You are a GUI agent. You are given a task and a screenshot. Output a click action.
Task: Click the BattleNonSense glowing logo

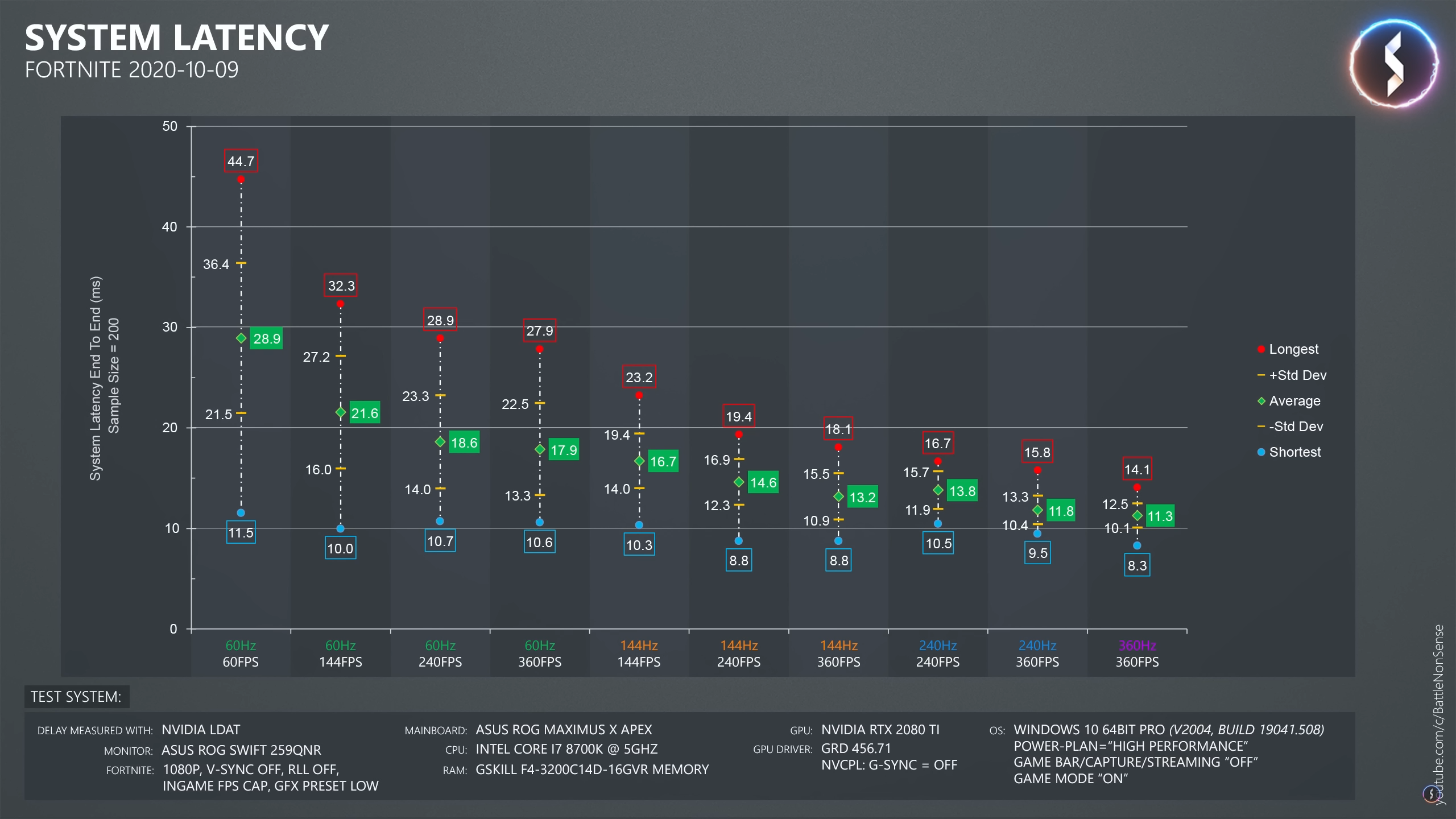(1393, 64)
